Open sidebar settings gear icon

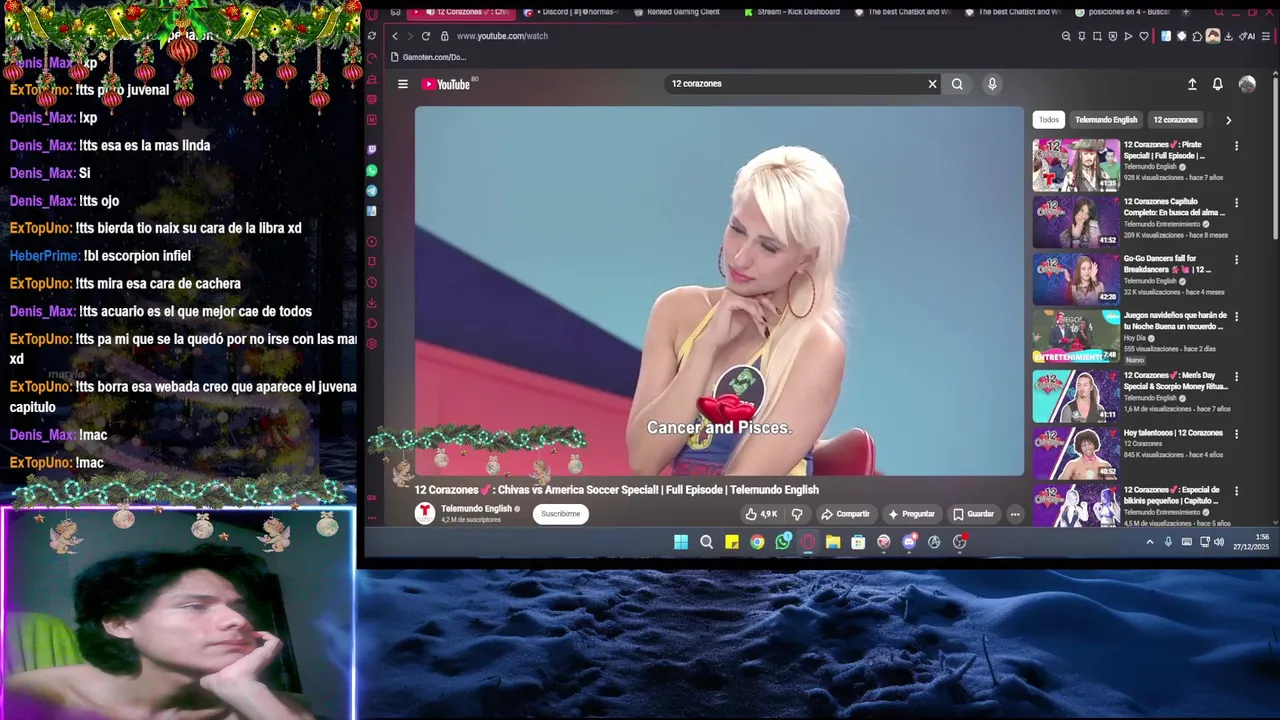372,344
